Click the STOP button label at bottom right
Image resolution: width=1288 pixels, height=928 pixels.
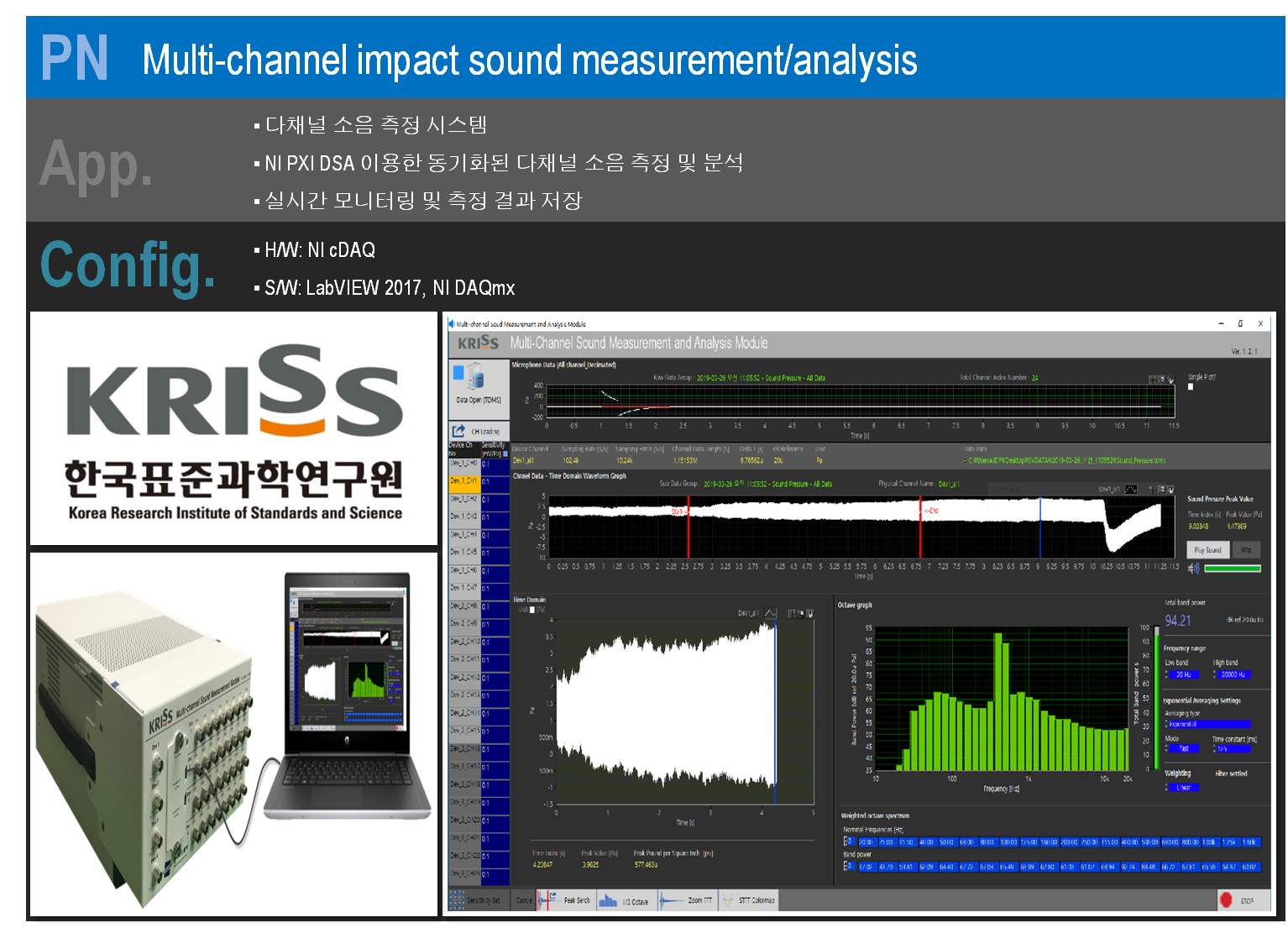[x=1248, y=901]
